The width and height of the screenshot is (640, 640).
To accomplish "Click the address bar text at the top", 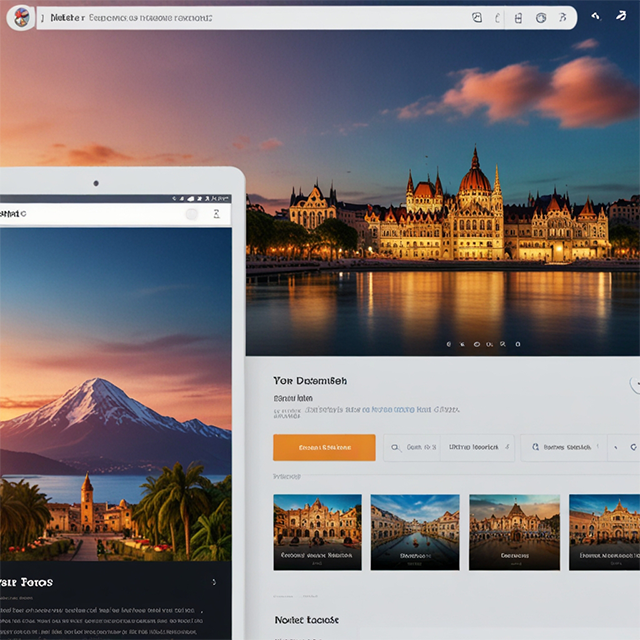I will tap(150, 17).
